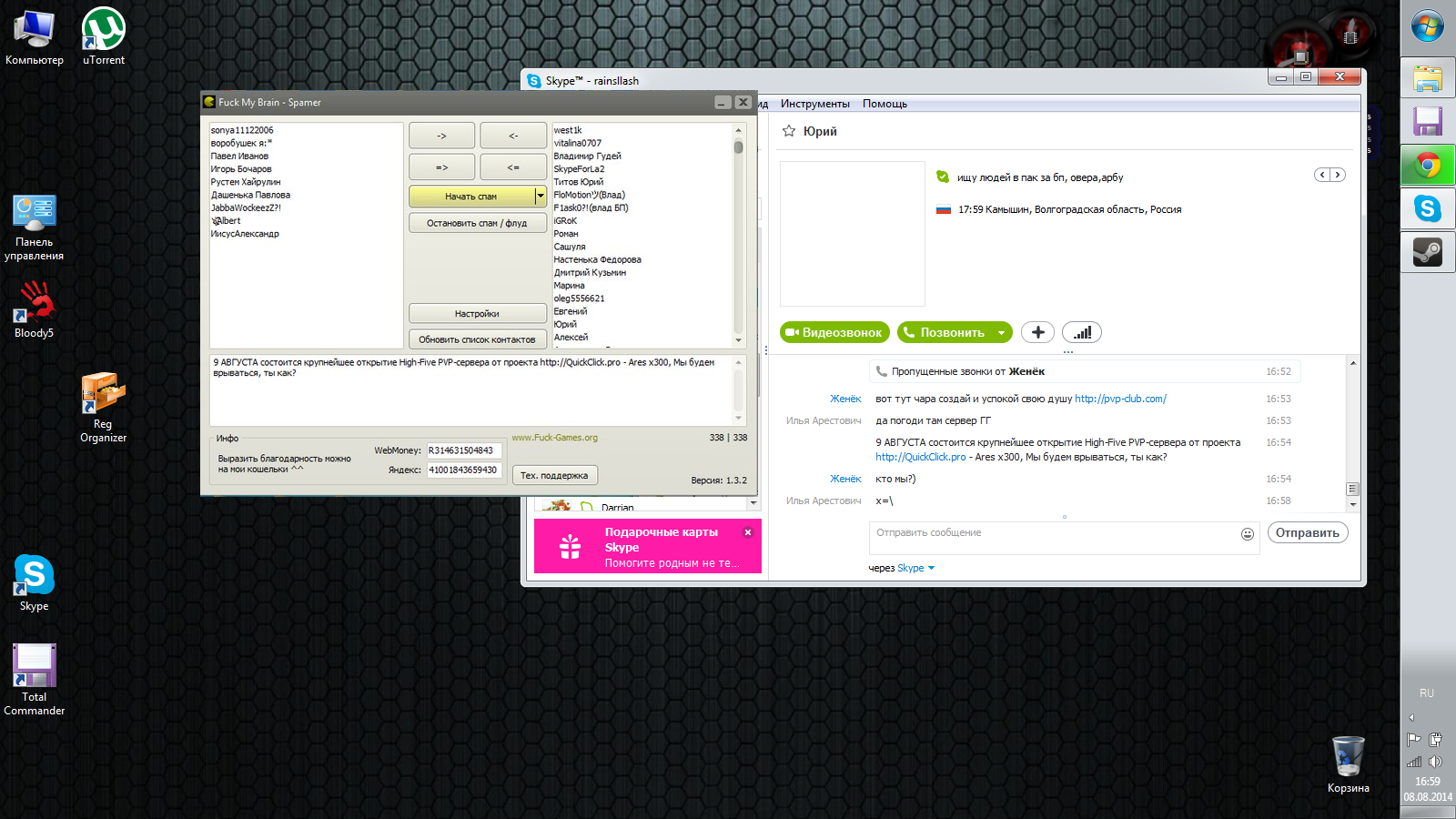Add Юрий to favorites with the star
This screenshot has width=1456, height=819.
pyautogui.click(x=789, y=131)
